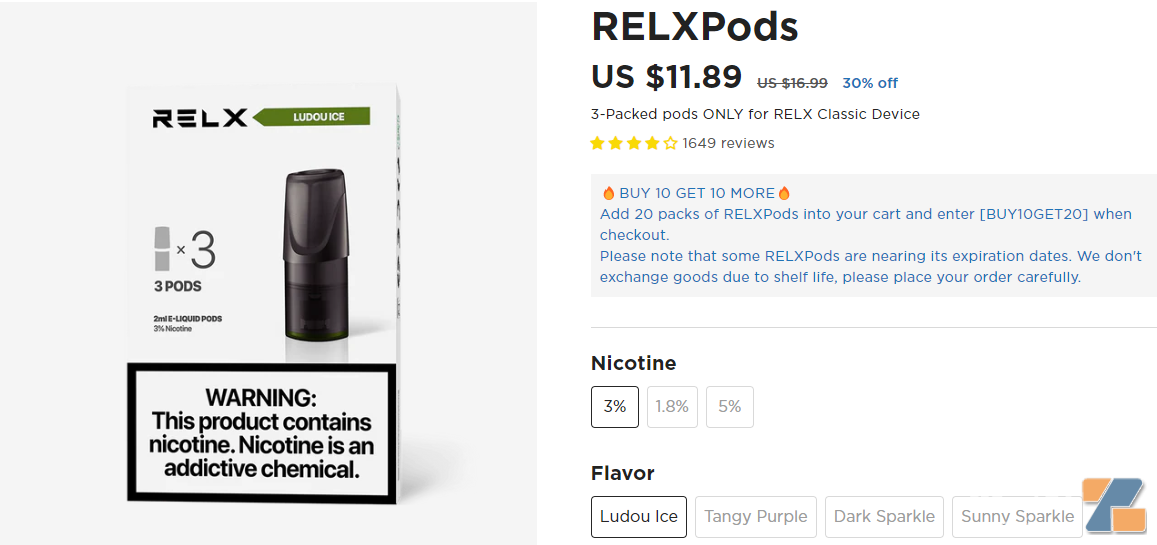Pick Dark Sparkle flavor
Screen dimensions: 1157x545
(x=884, y=517)
